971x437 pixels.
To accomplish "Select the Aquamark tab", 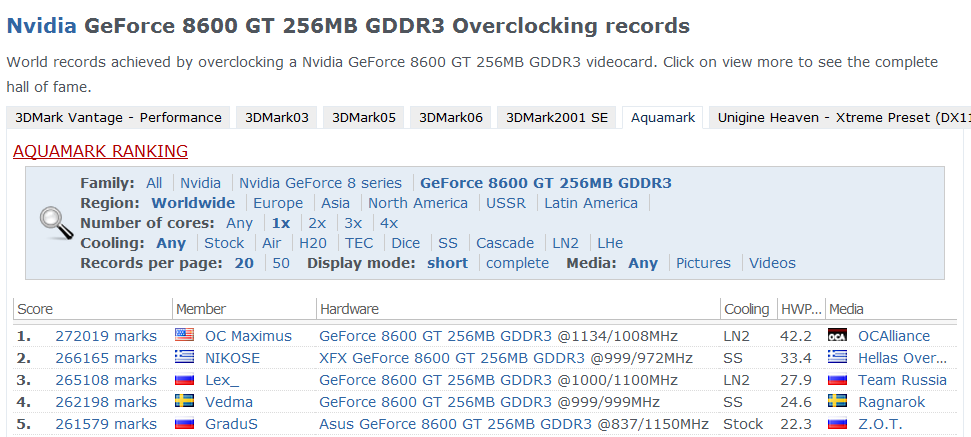I will [662, 118].
